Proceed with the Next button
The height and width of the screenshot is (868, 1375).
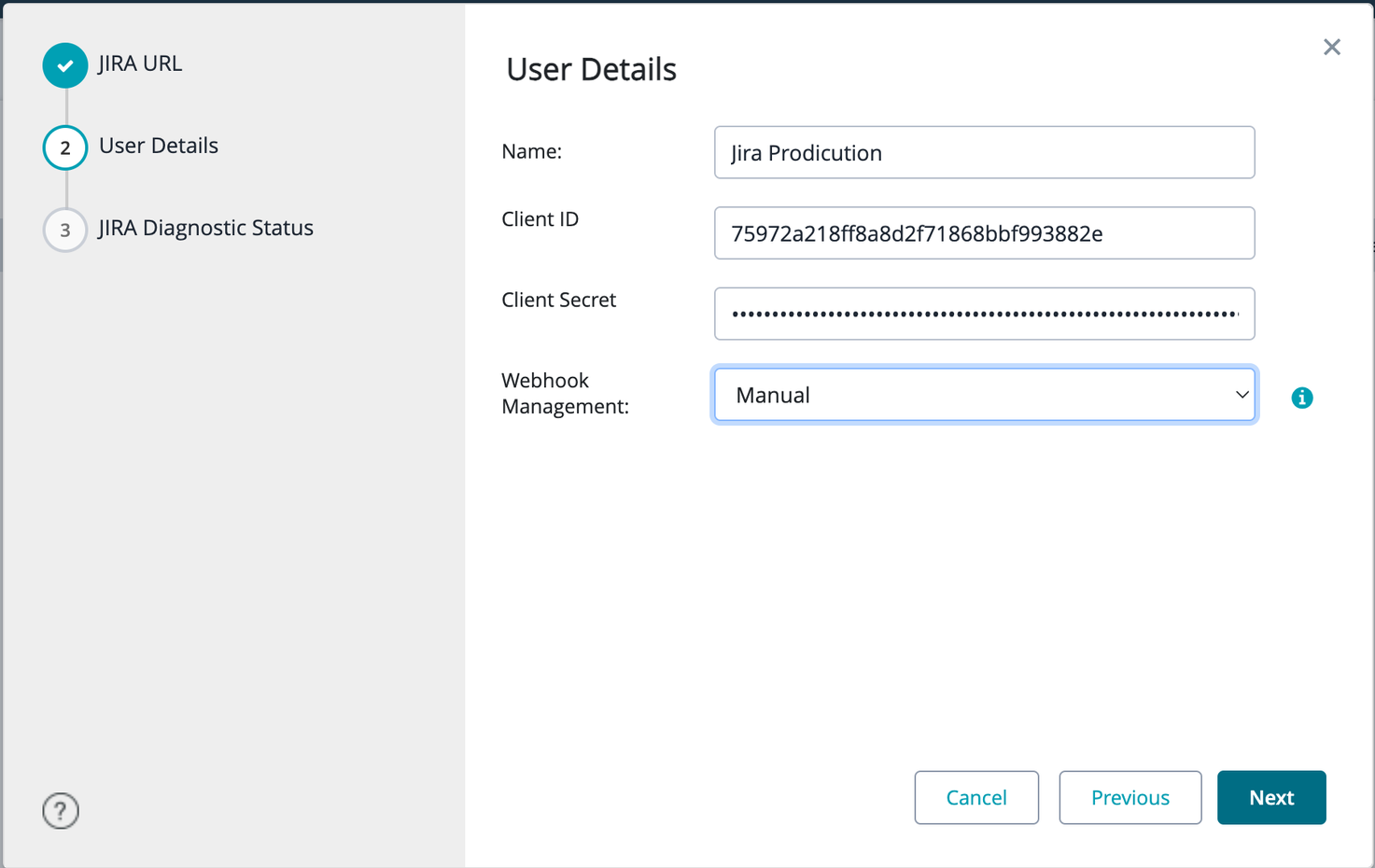point(1270,797)
